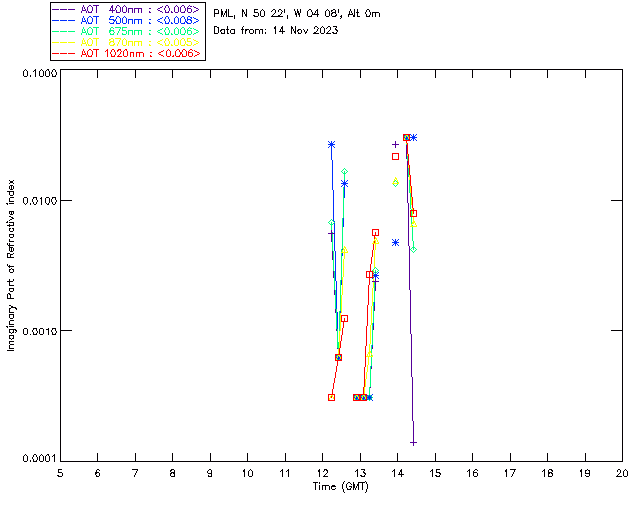Click the x-axis tick label 18
The image size is (640, 512).
coord(548,473)
